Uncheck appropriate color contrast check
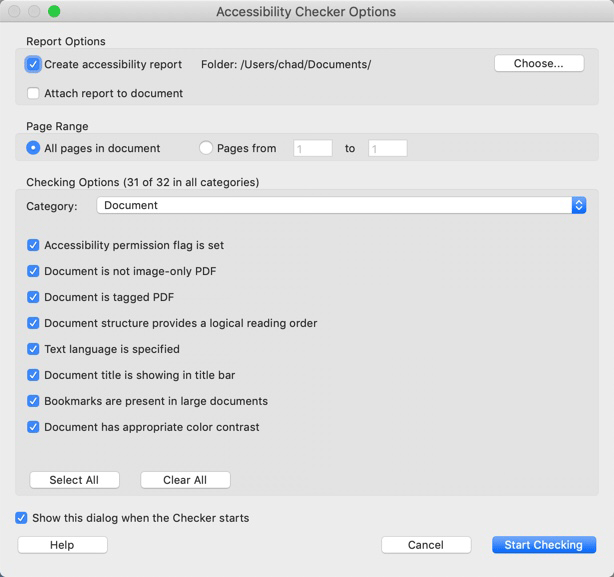This screenshot has height=577, width=614. (x=33, y=427)
